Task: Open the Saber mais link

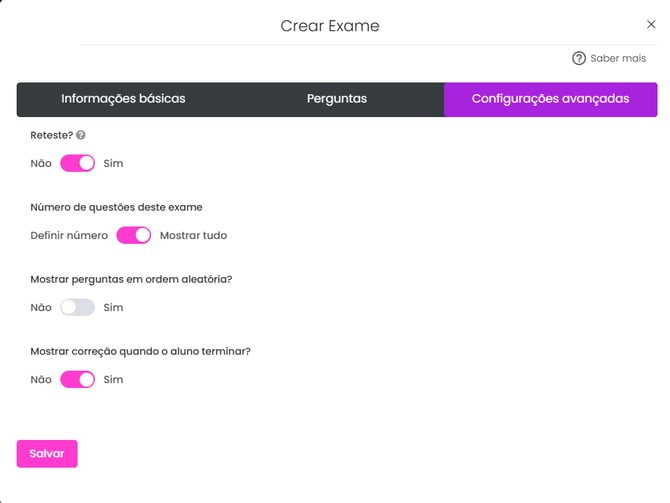Action: pos(618,58)
